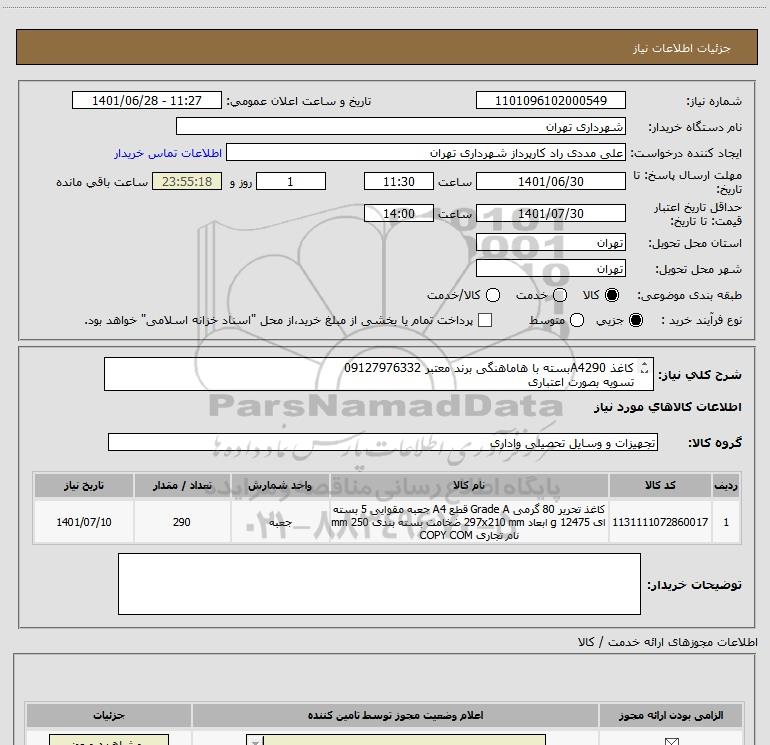Select the جزیی purchase type radio
This screenshot has height=745, width=770.
636,320
